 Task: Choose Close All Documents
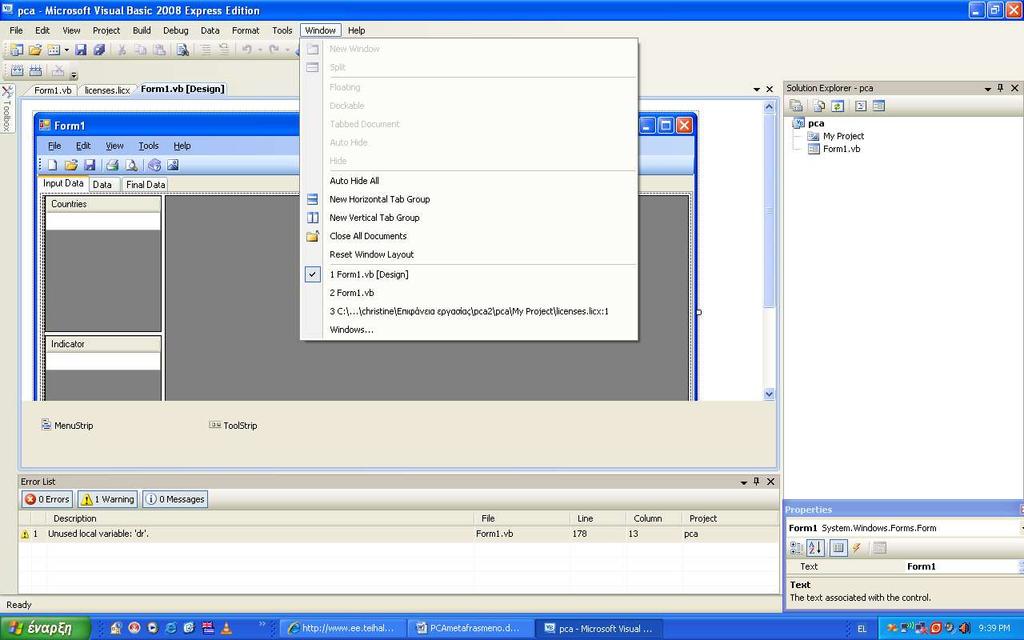coord(368,236)
